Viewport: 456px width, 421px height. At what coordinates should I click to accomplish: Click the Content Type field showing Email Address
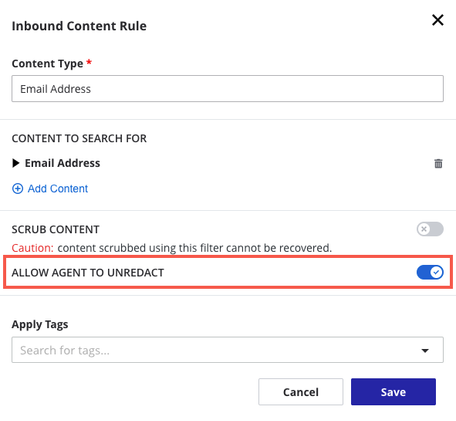(228, 89)
